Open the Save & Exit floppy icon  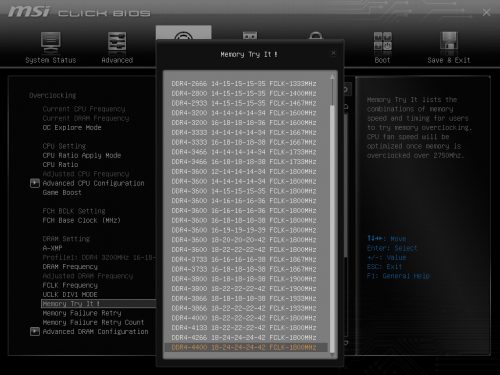(448, 41)
